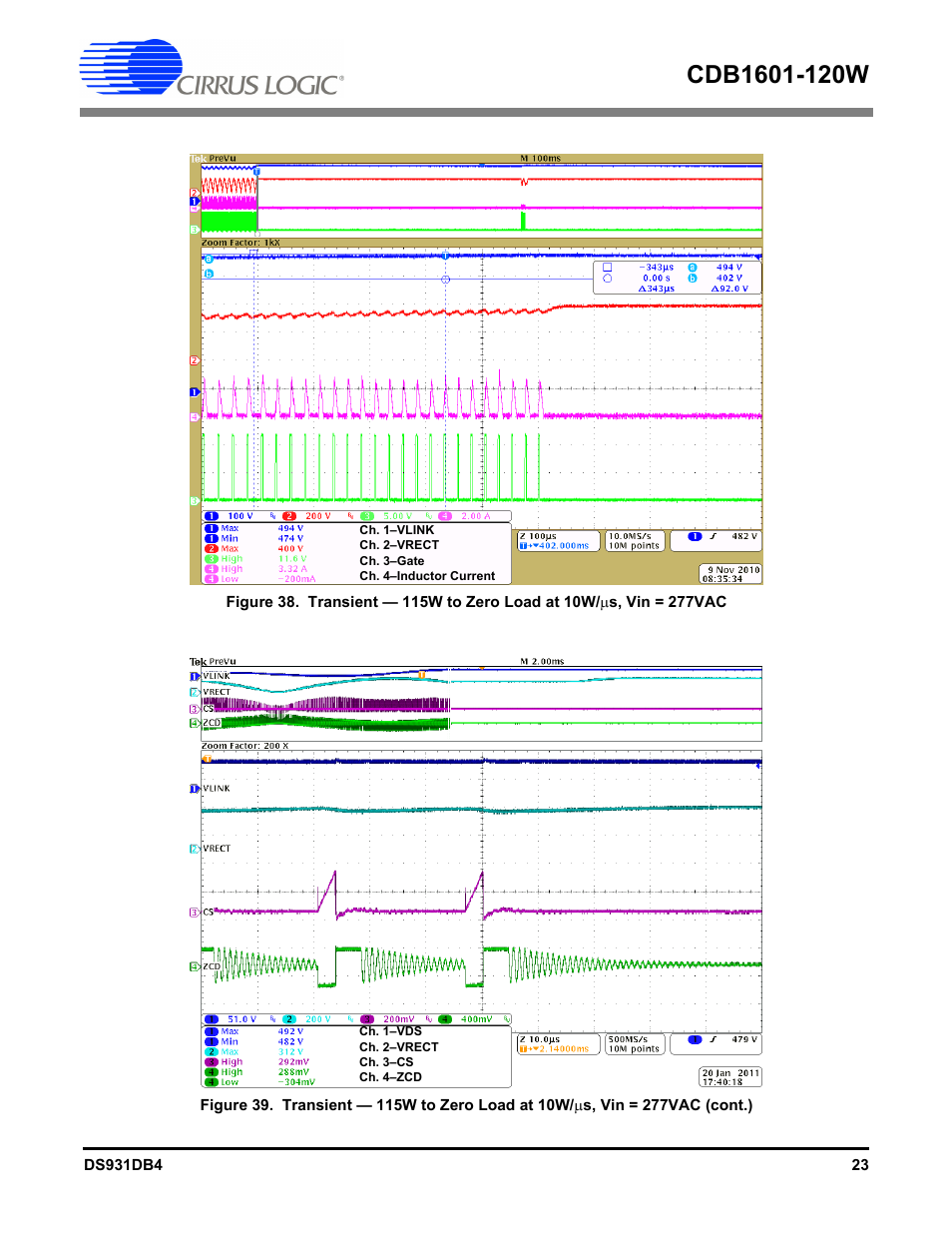Select the 'Max 312 V' measurement row
This screenshot has width=952, height=1233.
pos(254,1051)
